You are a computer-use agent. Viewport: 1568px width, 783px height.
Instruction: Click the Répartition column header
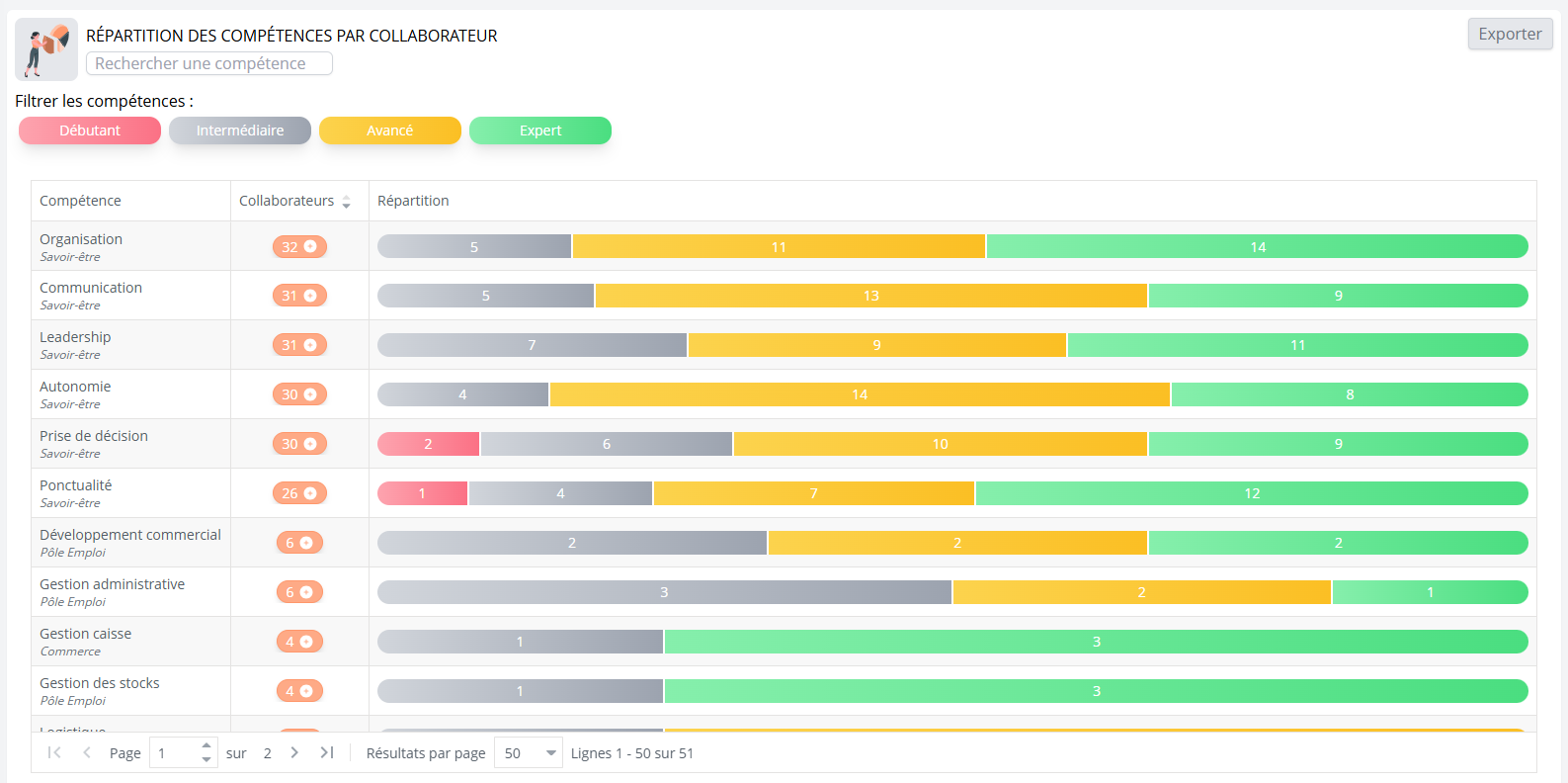click(x=413, y=201)
